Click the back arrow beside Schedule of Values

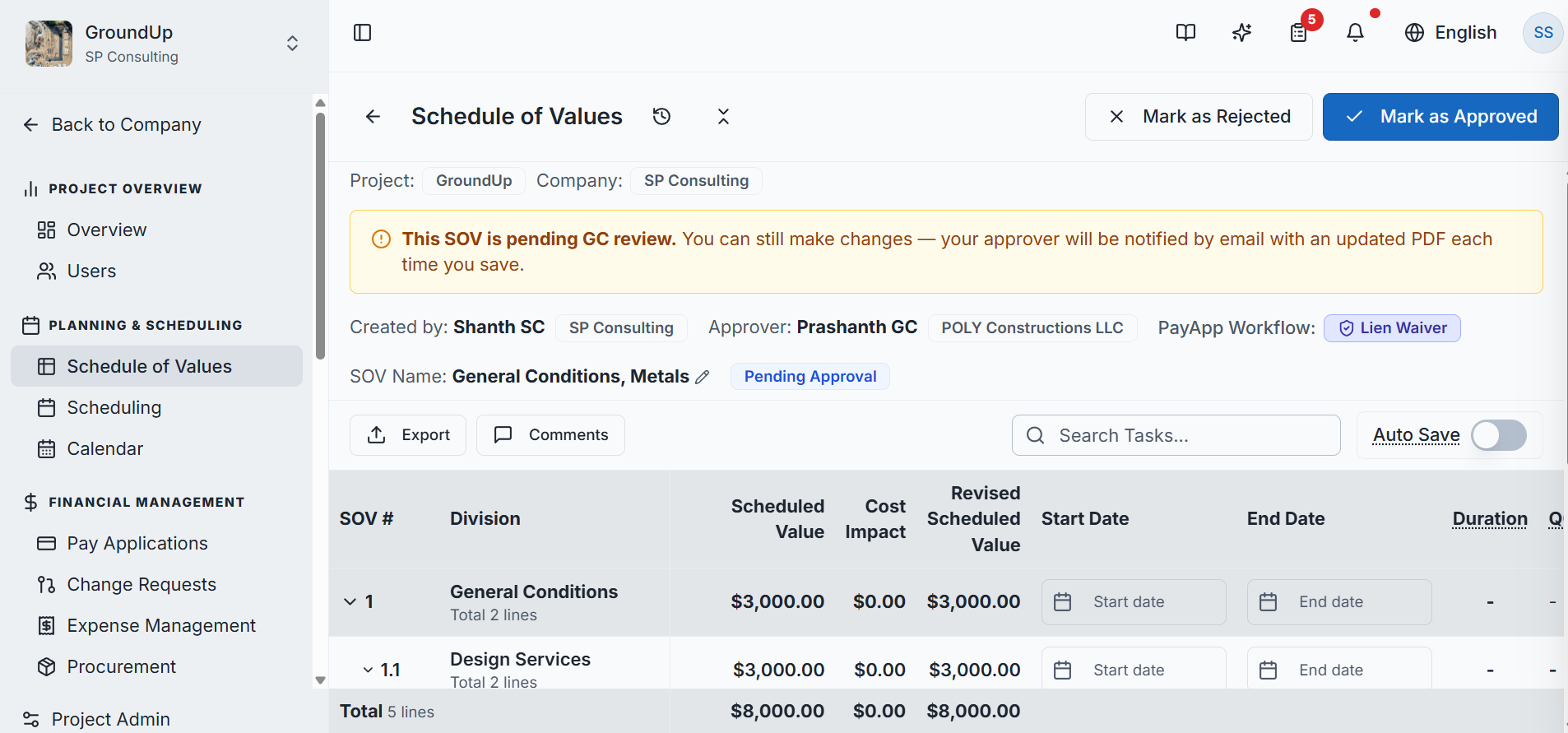373,117
